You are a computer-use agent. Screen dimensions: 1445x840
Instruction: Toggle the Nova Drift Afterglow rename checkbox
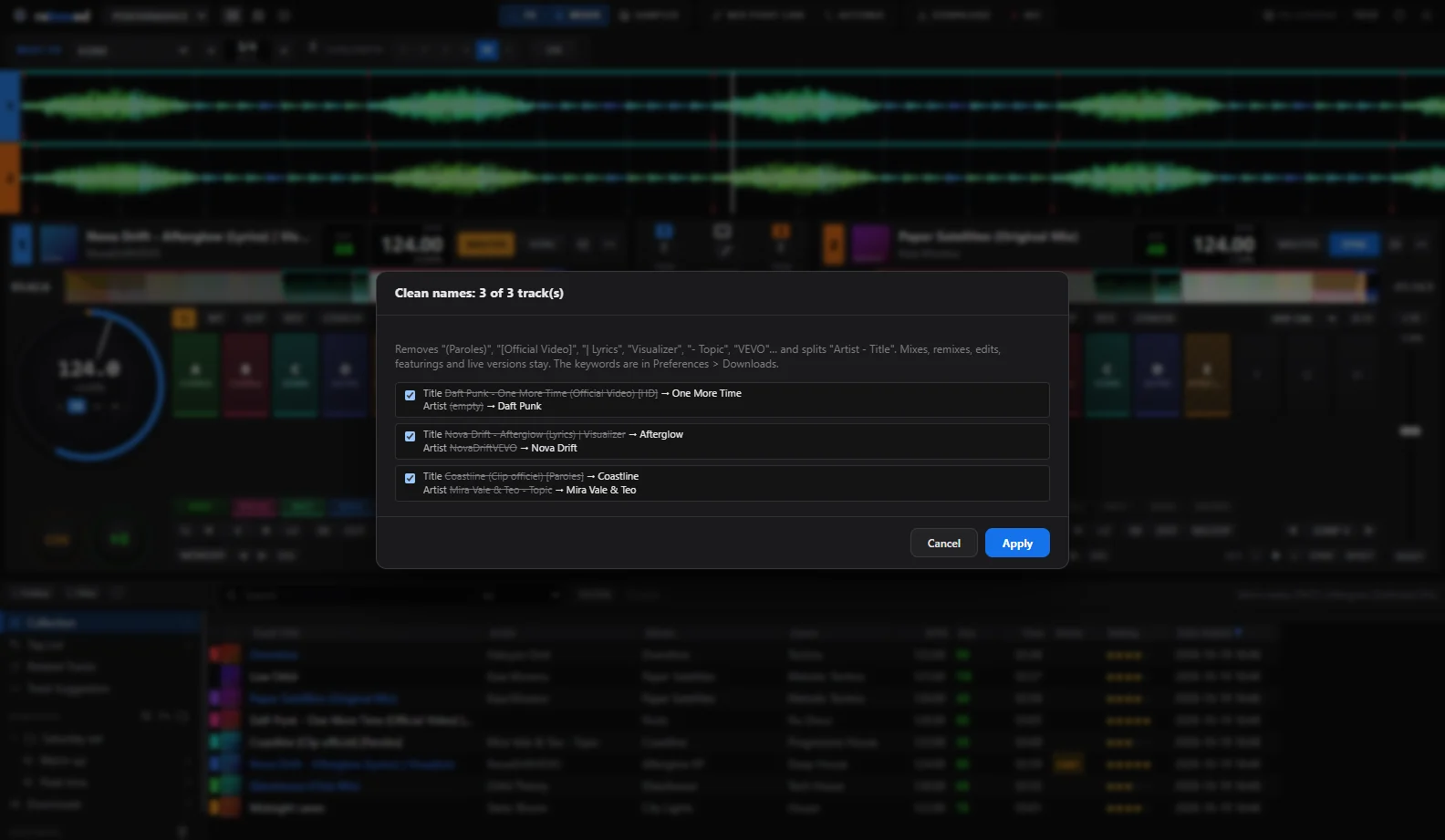tap(410, 436)
